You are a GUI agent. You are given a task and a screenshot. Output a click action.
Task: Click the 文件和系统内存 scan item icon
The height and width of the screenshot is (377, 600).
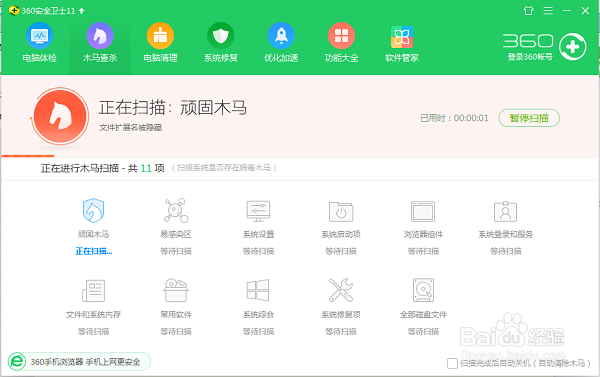coord(93,291)
